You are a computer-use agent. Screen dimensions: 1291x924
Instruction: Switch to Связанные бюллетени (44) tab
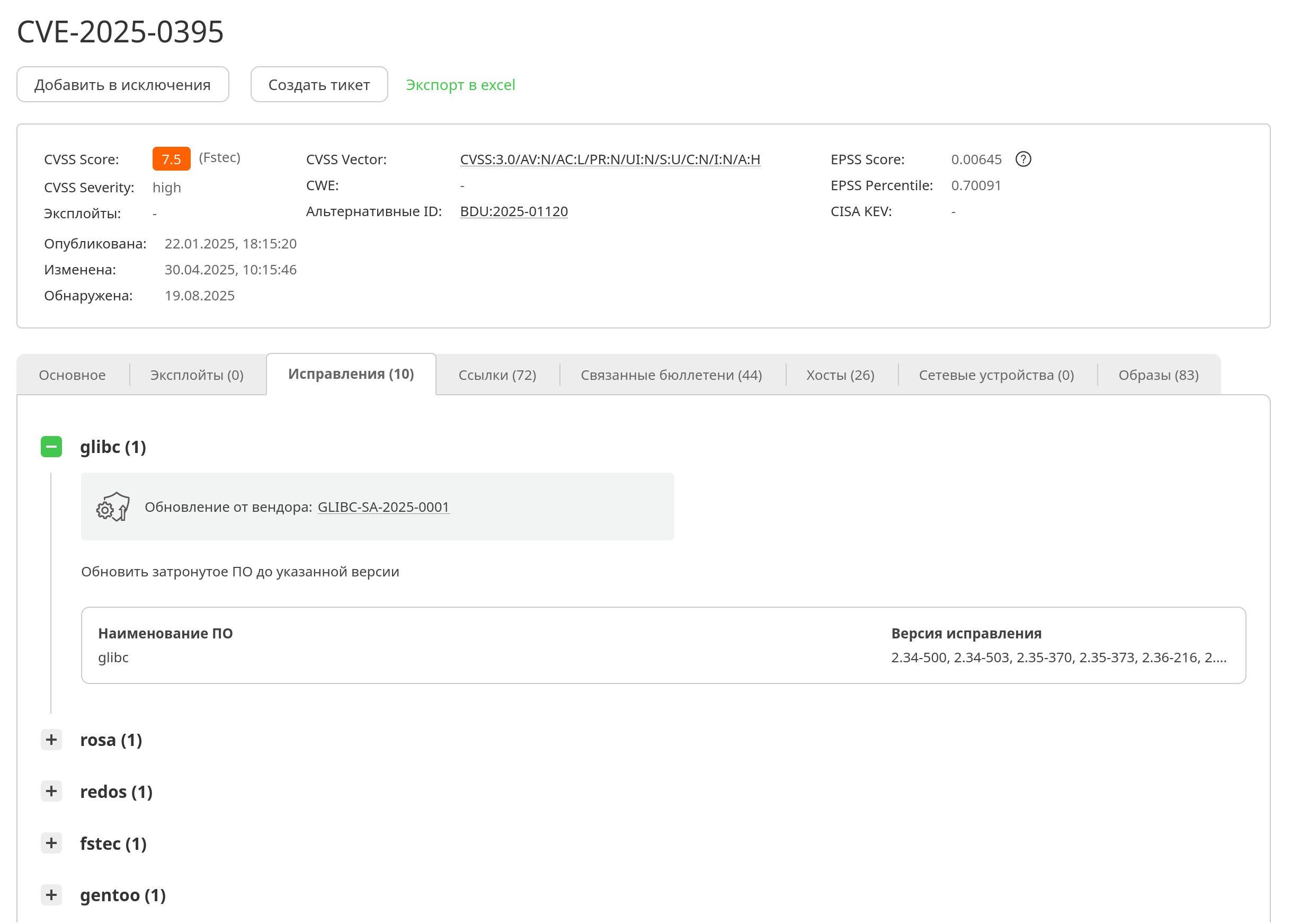pyautogui.click(x=671, y=375)
